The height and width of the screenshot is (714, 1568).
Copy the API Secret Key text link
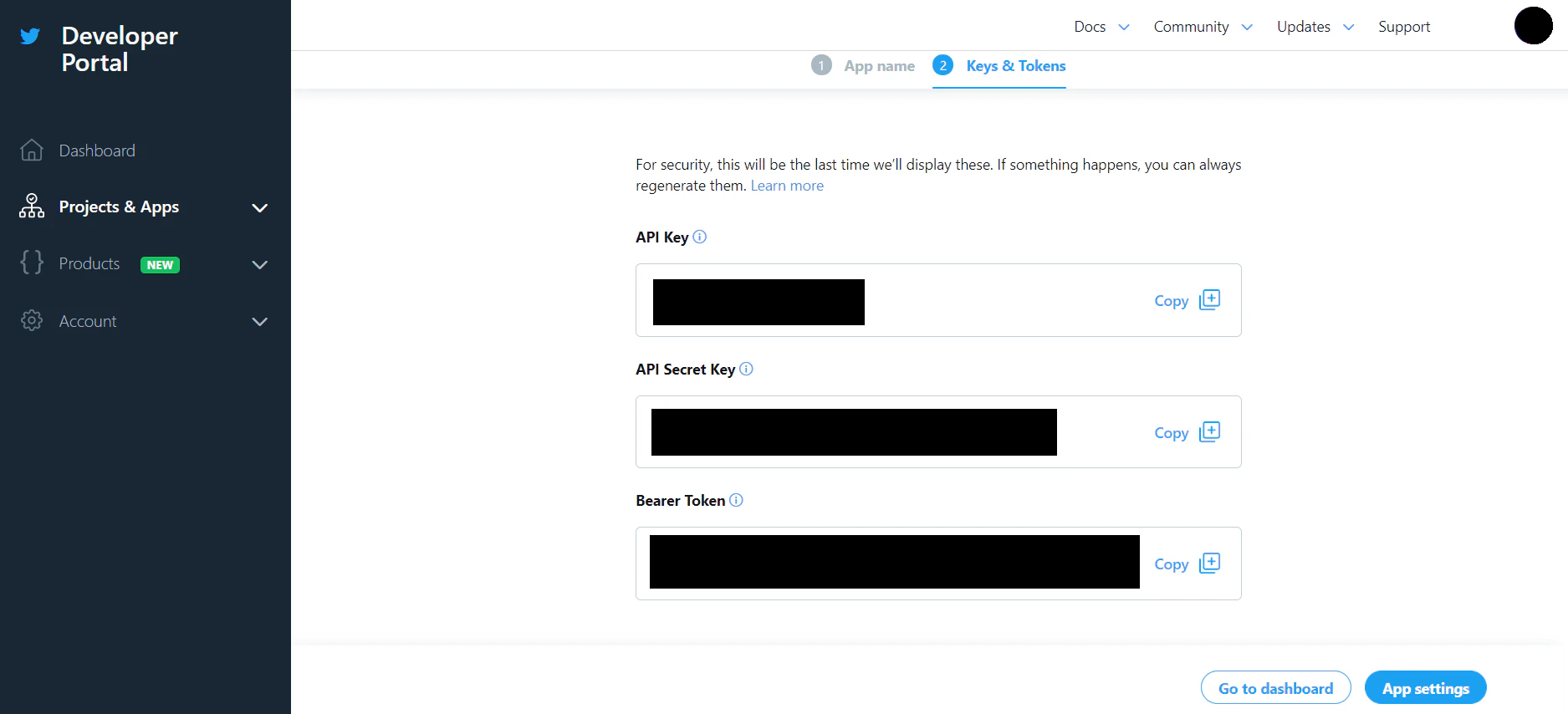pyautogui.click(x=1171, y=433)
